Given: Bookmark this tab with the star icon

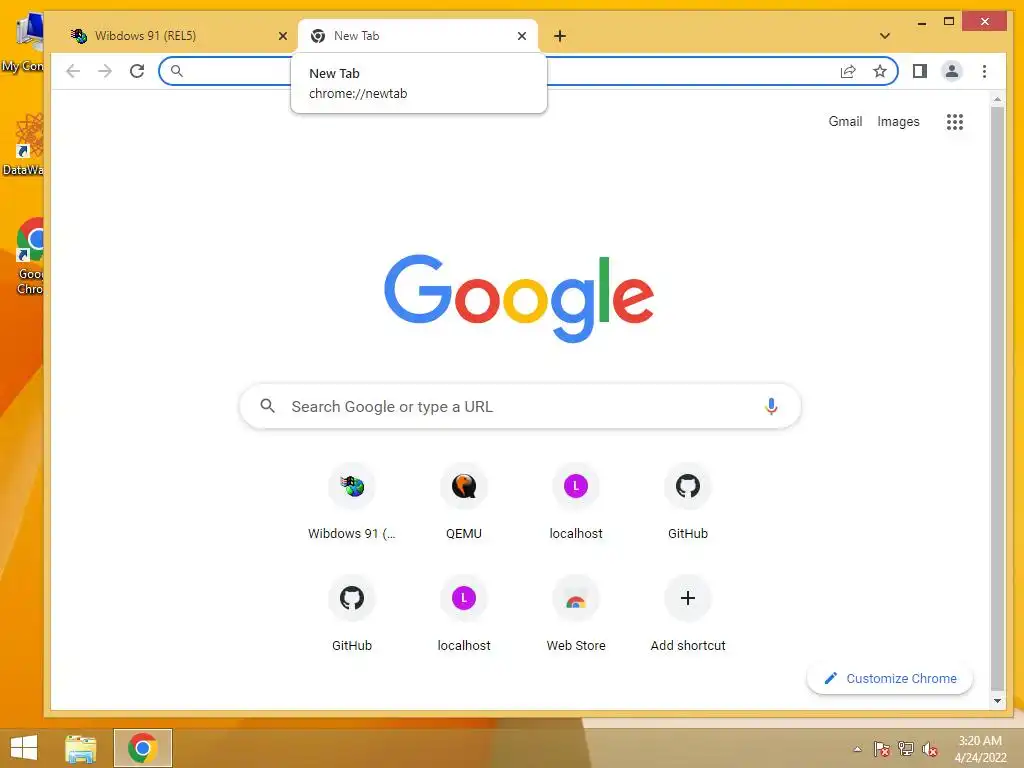Looking at the screenshot, I should (x=880, y=71).
